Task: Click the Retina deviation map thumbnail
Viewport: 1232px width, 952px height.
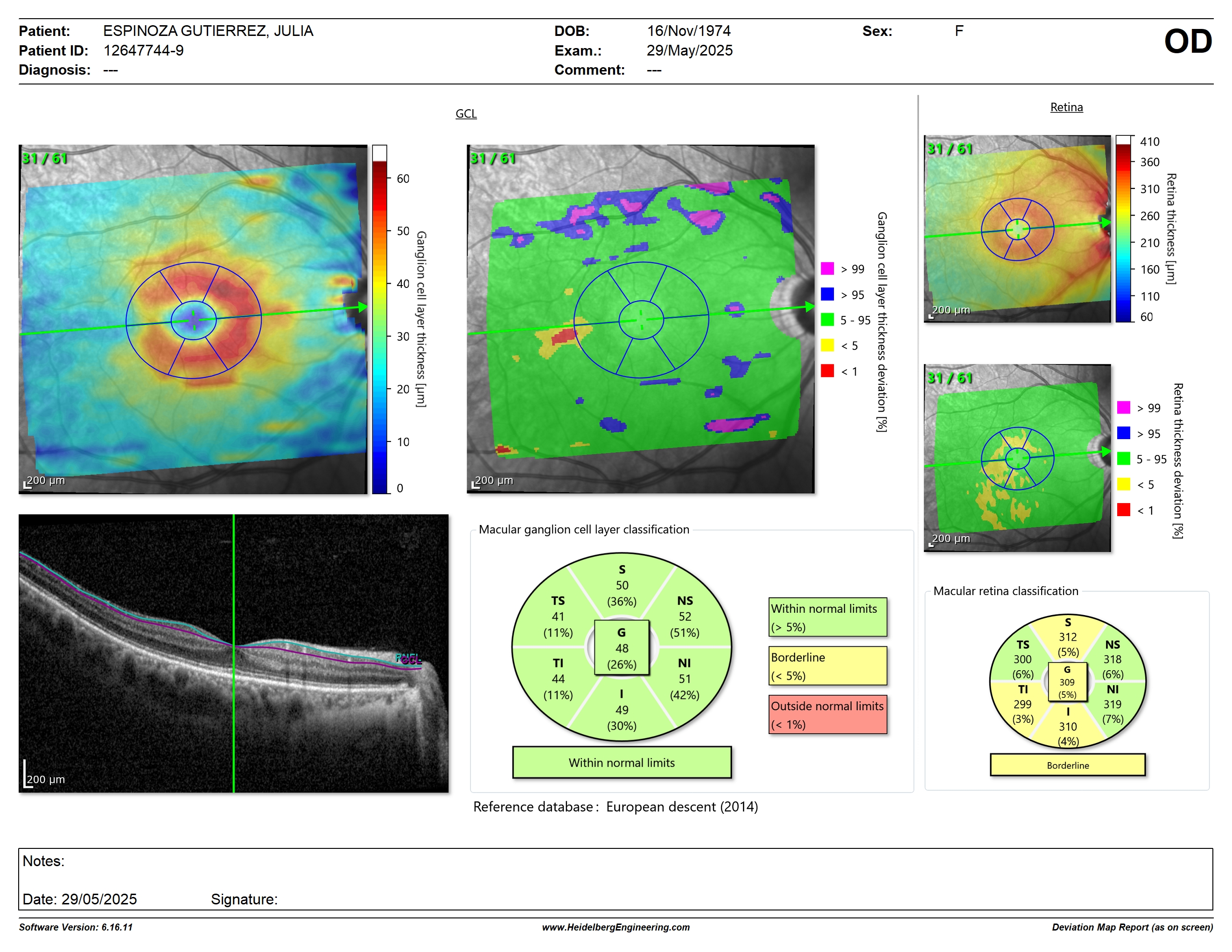Action: click(x=1017, y=457)
